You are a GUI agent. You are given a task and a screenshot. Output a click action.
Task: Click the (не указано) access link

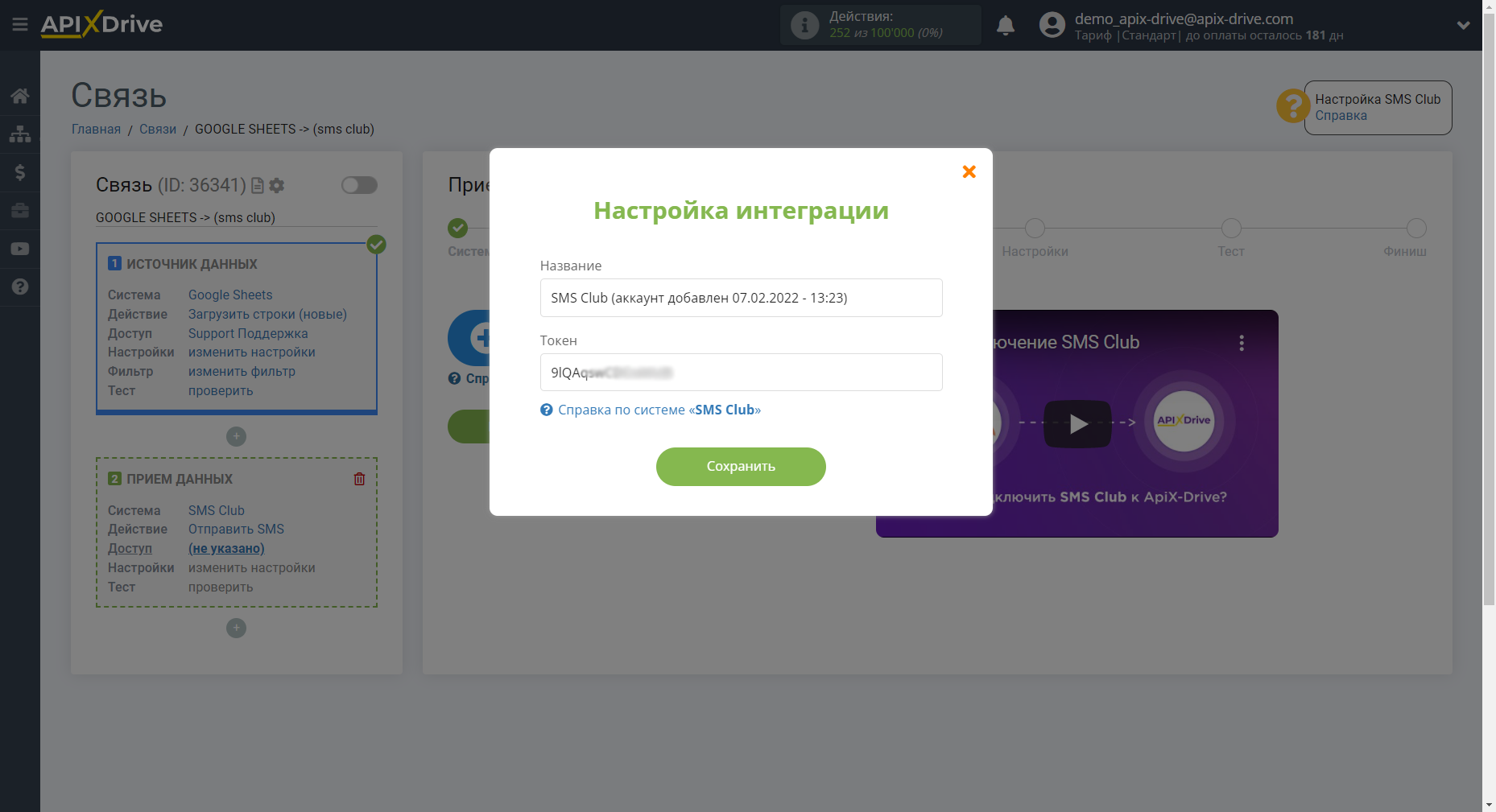point(226,549)
